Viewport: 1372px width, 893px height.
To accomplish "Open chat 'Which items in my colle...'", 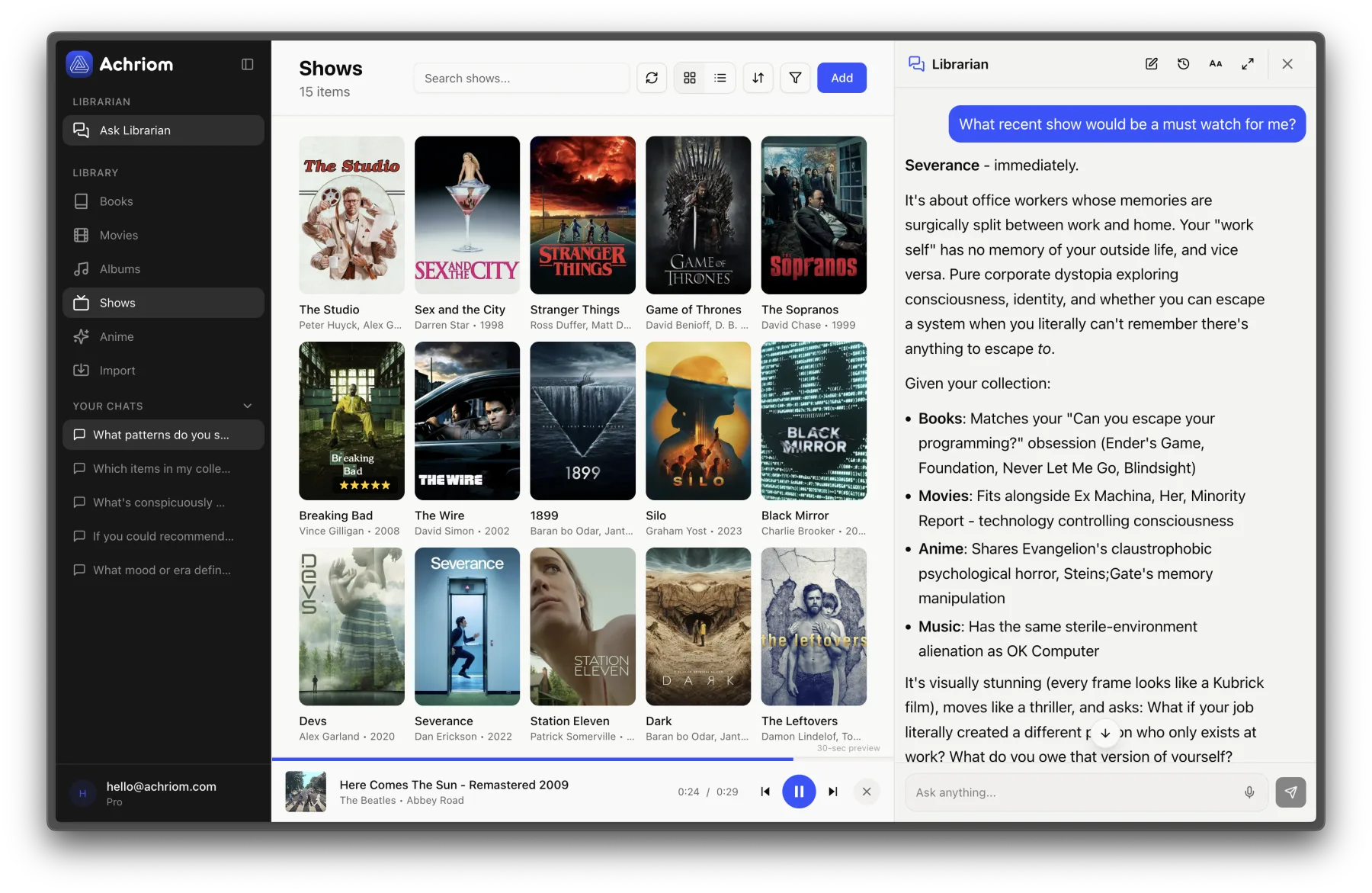I will (x=163, y=468).
